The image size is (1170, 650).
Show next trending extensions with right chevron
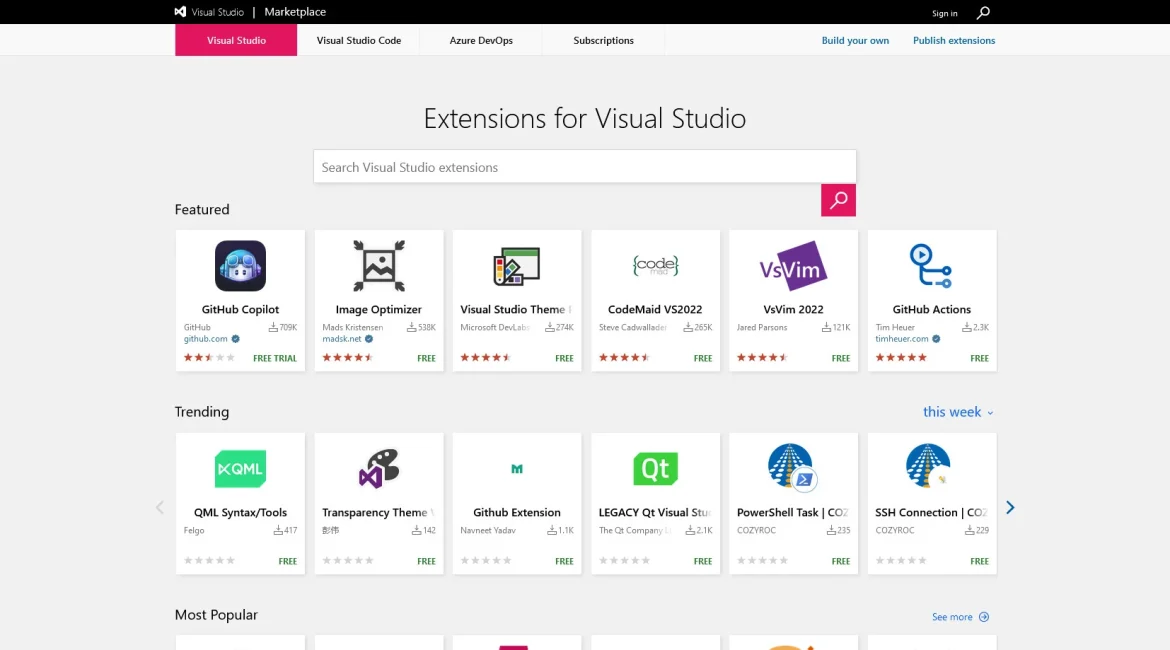(1010, 507)
